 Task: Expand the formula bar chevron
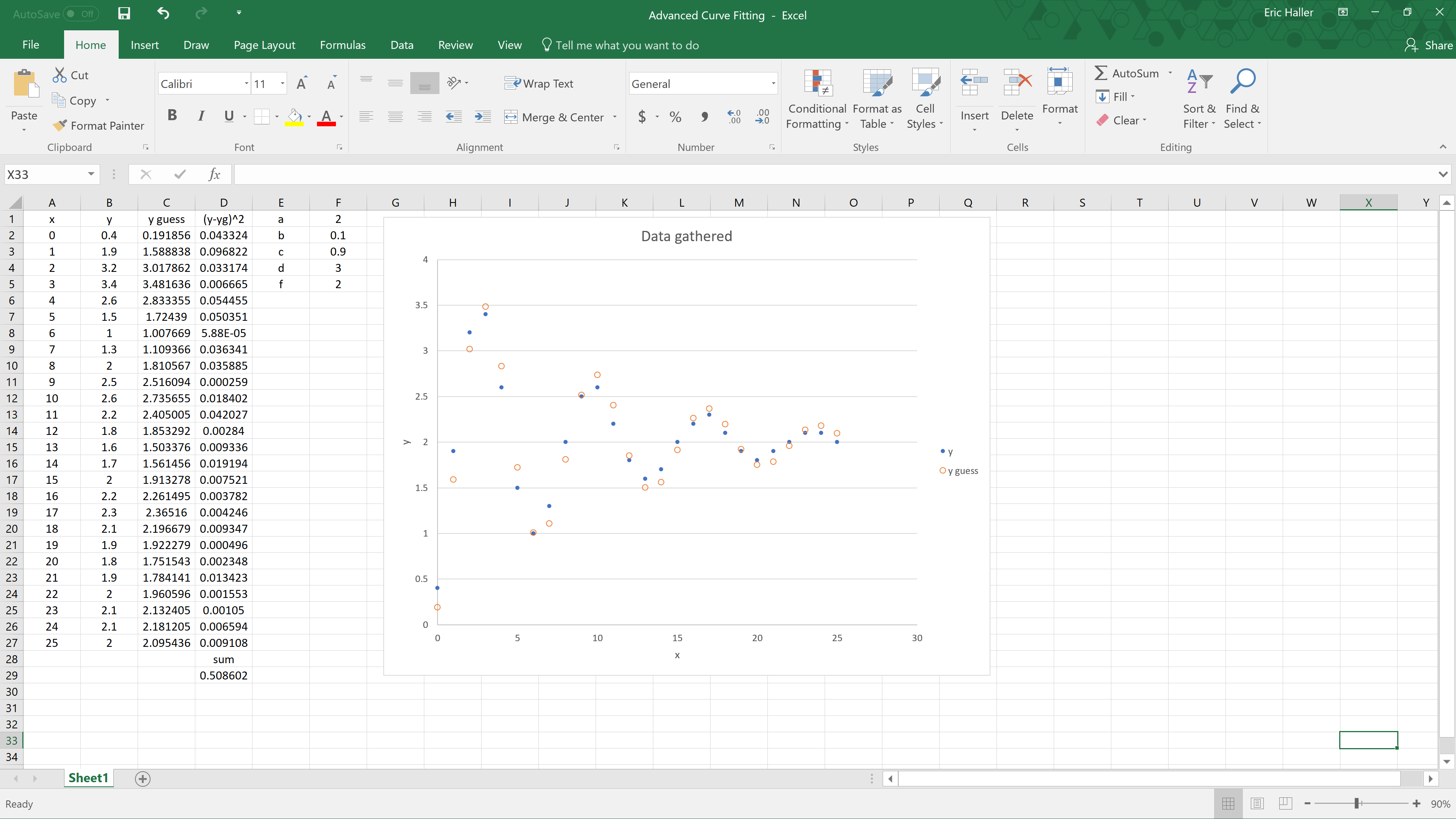(1443, 174)
